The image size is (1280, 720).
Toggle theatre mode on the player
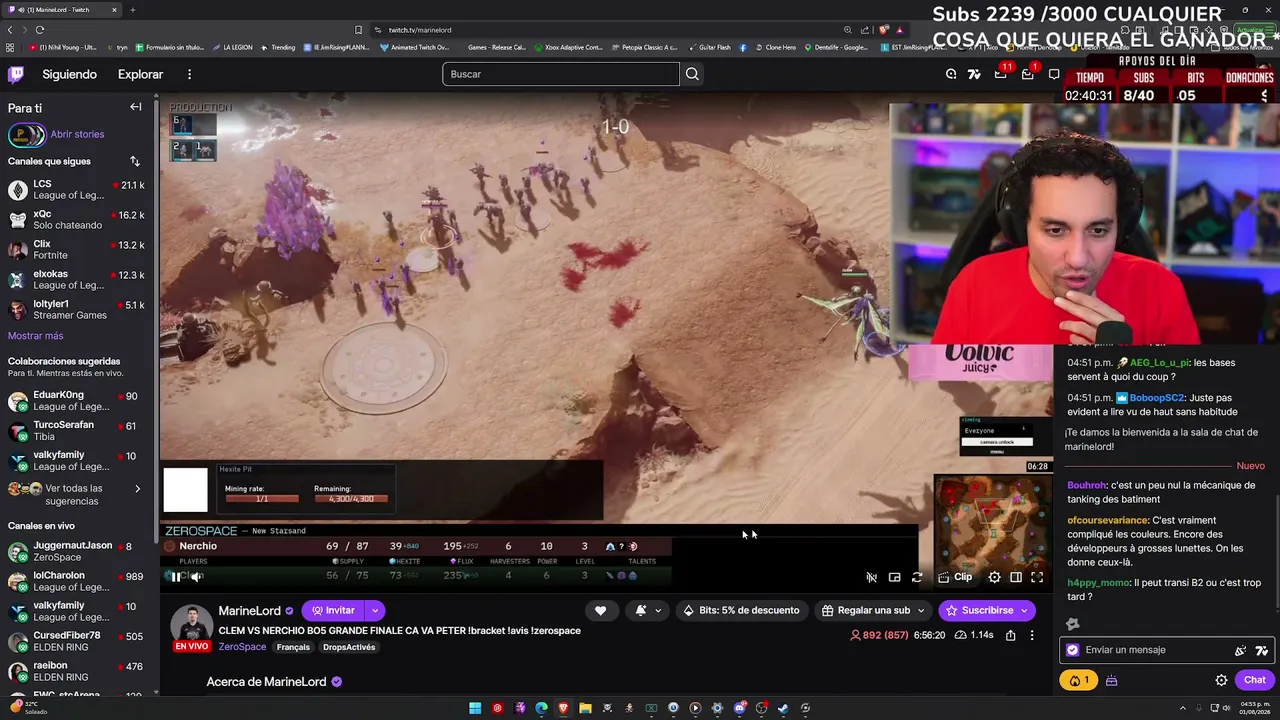pyautogui.click(x=1016, y=577)
